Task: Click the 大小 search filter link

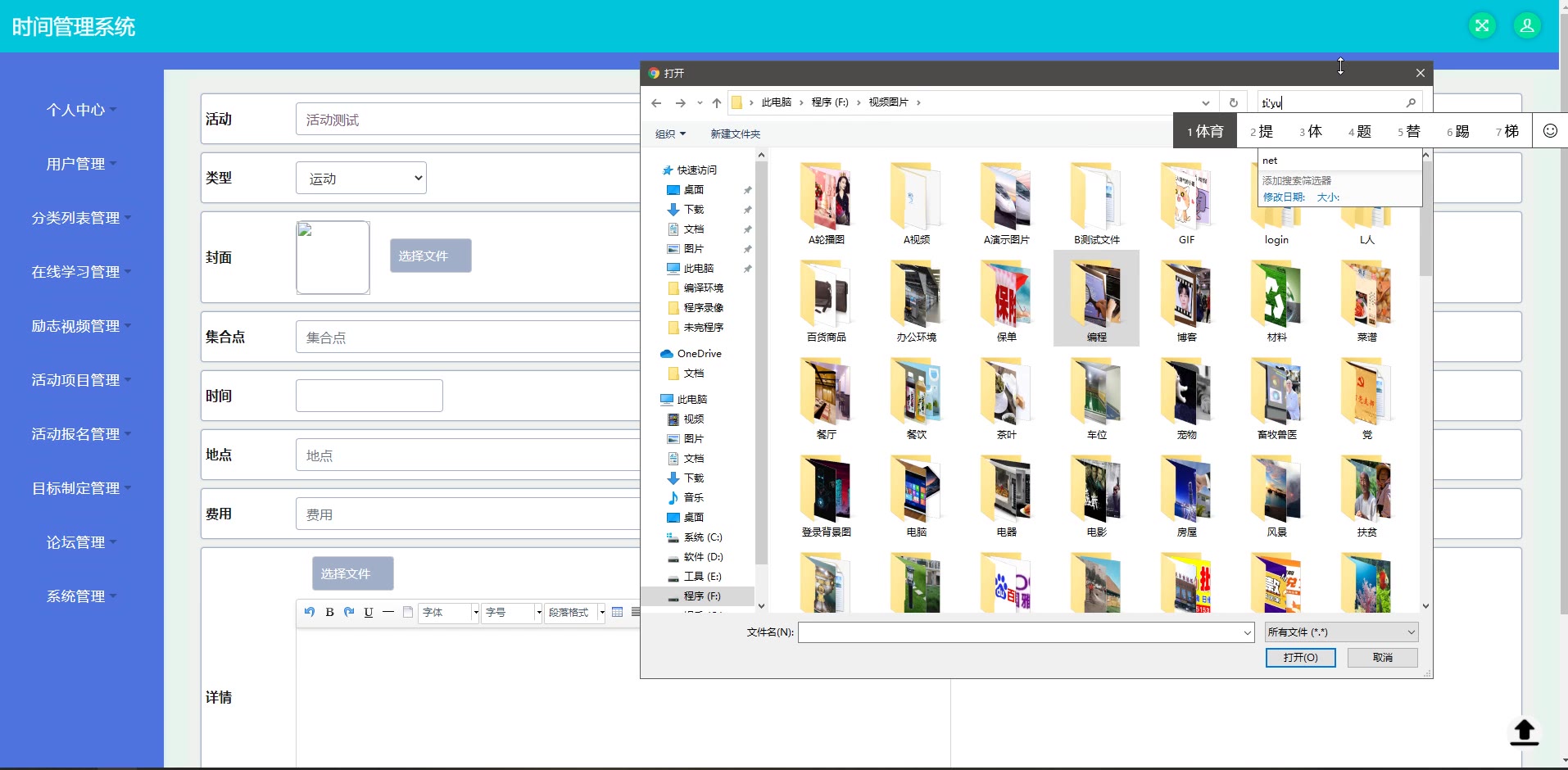Action: click(1328, 197)
